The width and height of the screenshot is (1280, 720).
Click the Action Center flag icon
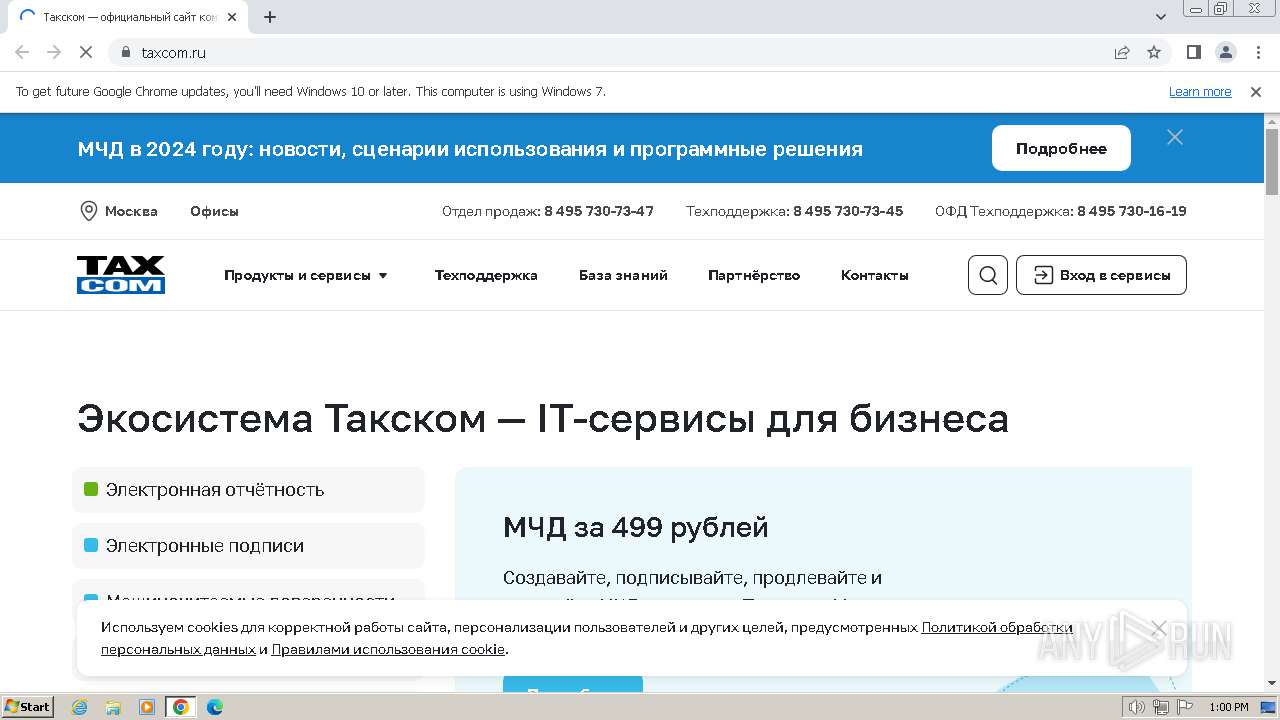(x=1184, y=707)
